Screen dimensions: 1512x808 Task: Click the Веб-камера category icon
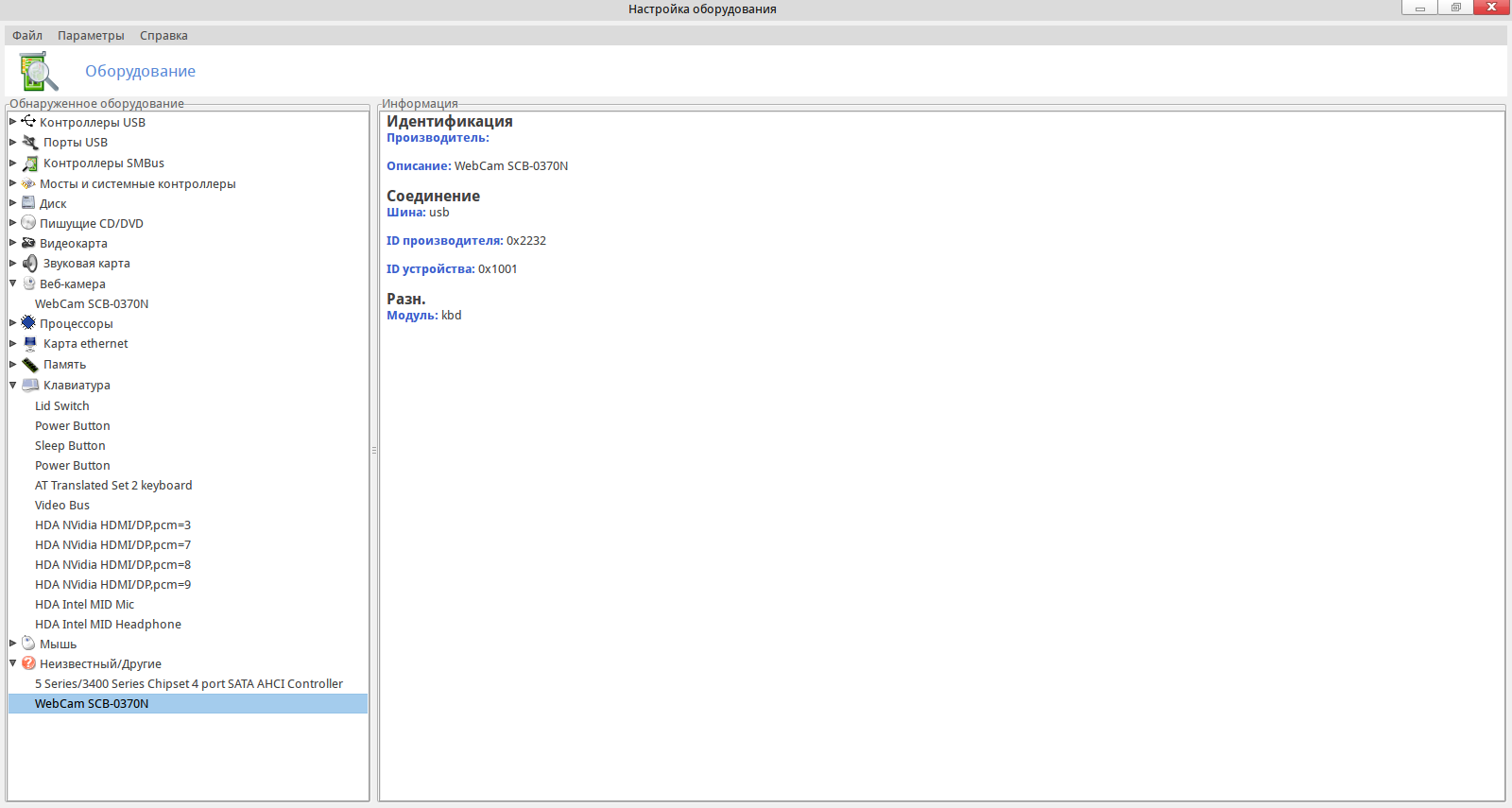[28, 284]
